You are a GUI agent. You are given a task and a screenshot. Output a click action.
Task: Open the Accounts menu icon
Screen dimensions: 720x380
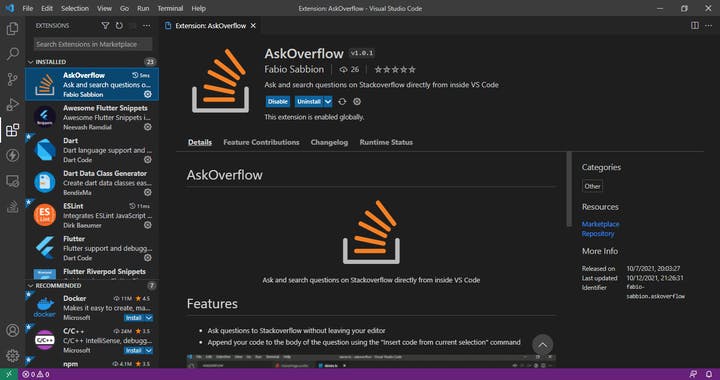tap(12, 330)
